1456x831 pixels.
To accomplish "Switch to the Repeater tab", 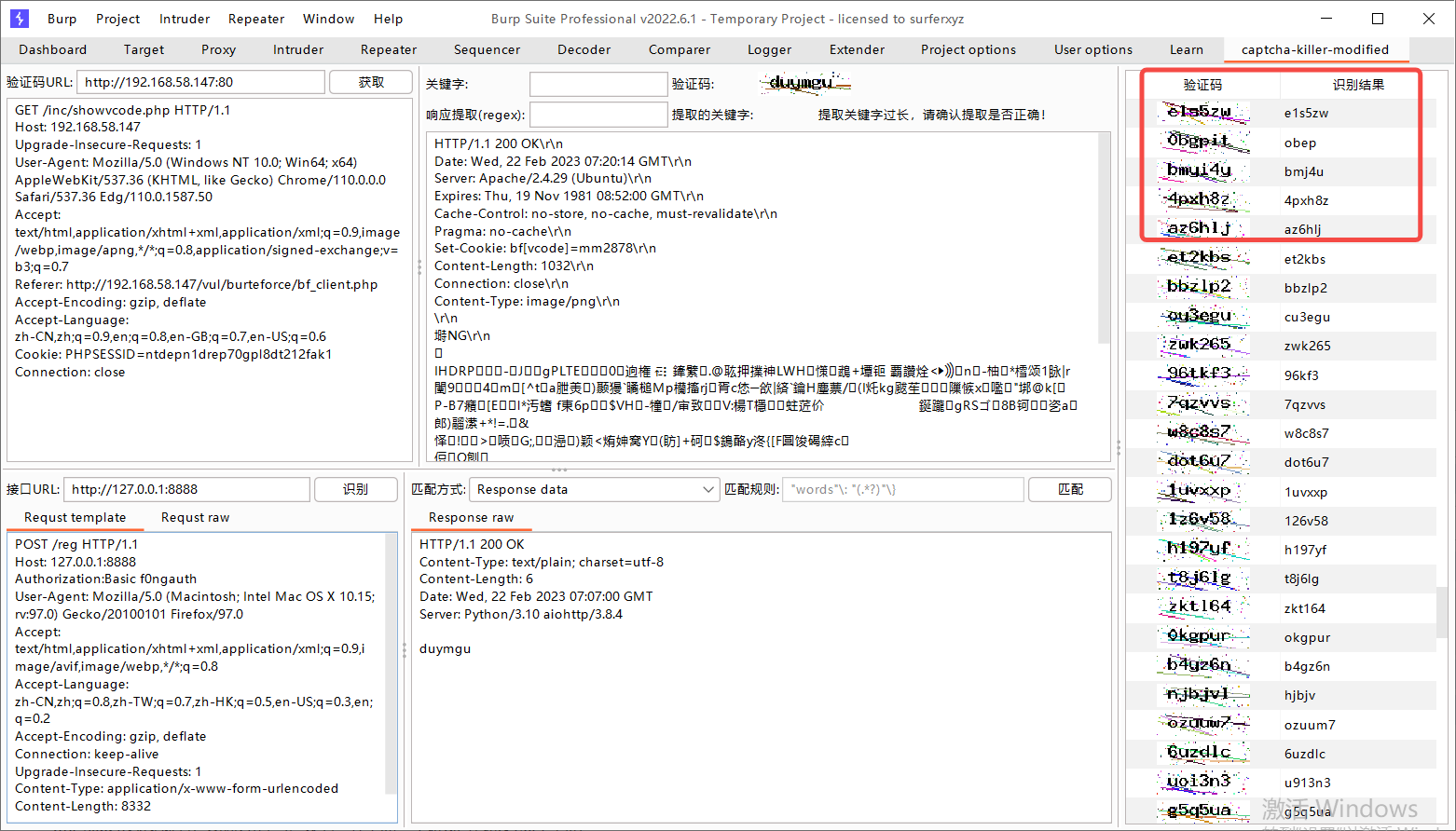I will click(x=389, y=49).
